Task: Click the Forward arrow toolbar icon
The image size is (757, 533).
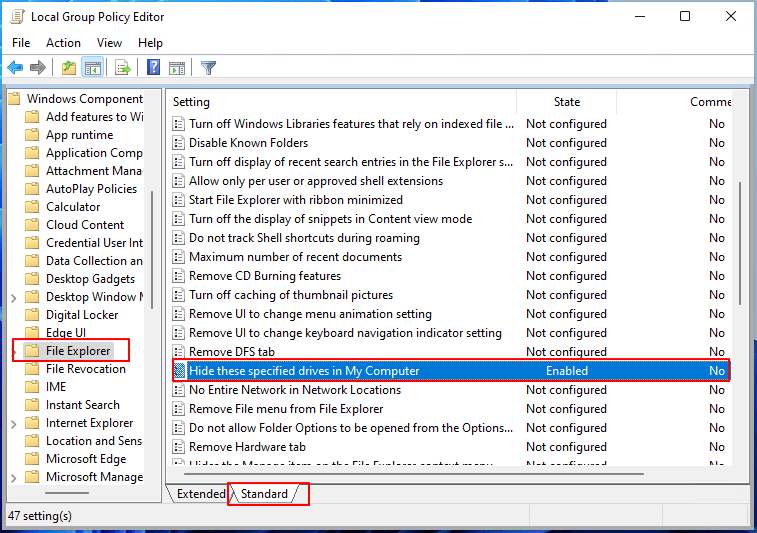Action: pos(38,68)
